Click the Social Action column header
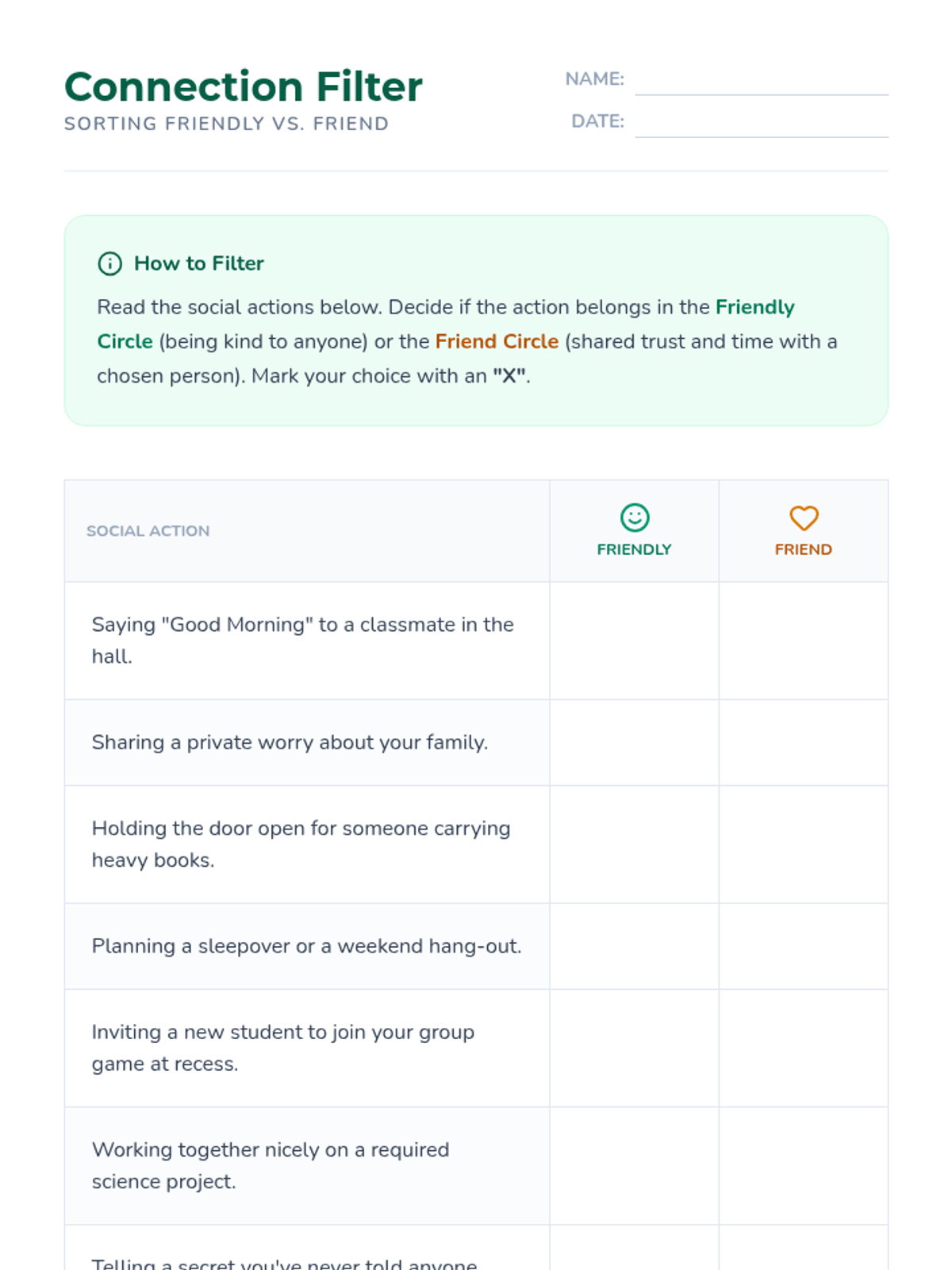The image size is (952, 1270). coord(148,531)
